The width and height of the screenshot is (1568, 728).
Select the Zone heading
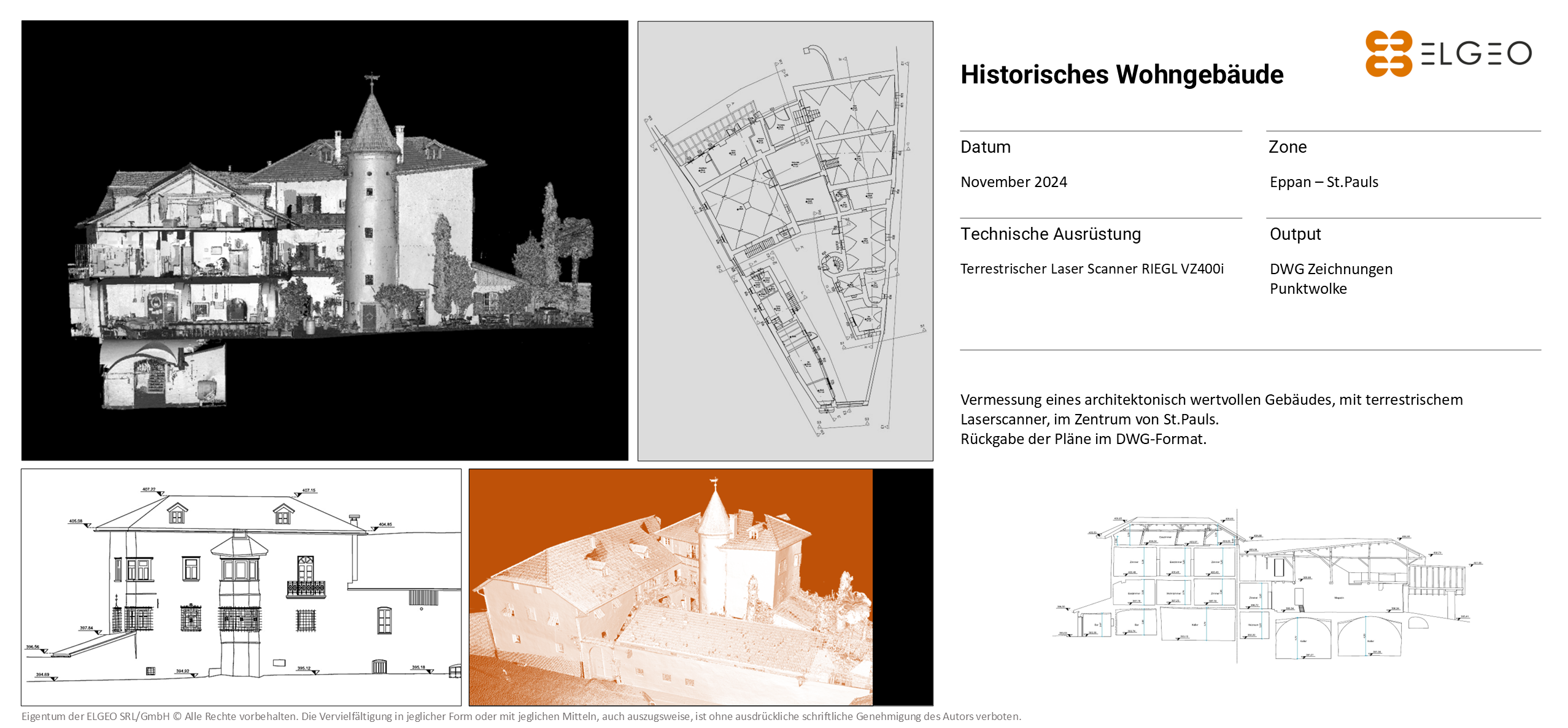[x=1288, y=147]
